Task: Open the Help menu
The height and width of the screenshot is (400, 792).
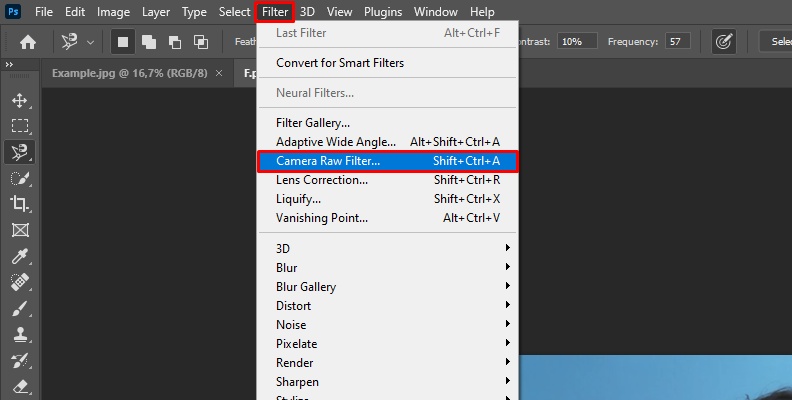Action: click(x=482, y=12)
